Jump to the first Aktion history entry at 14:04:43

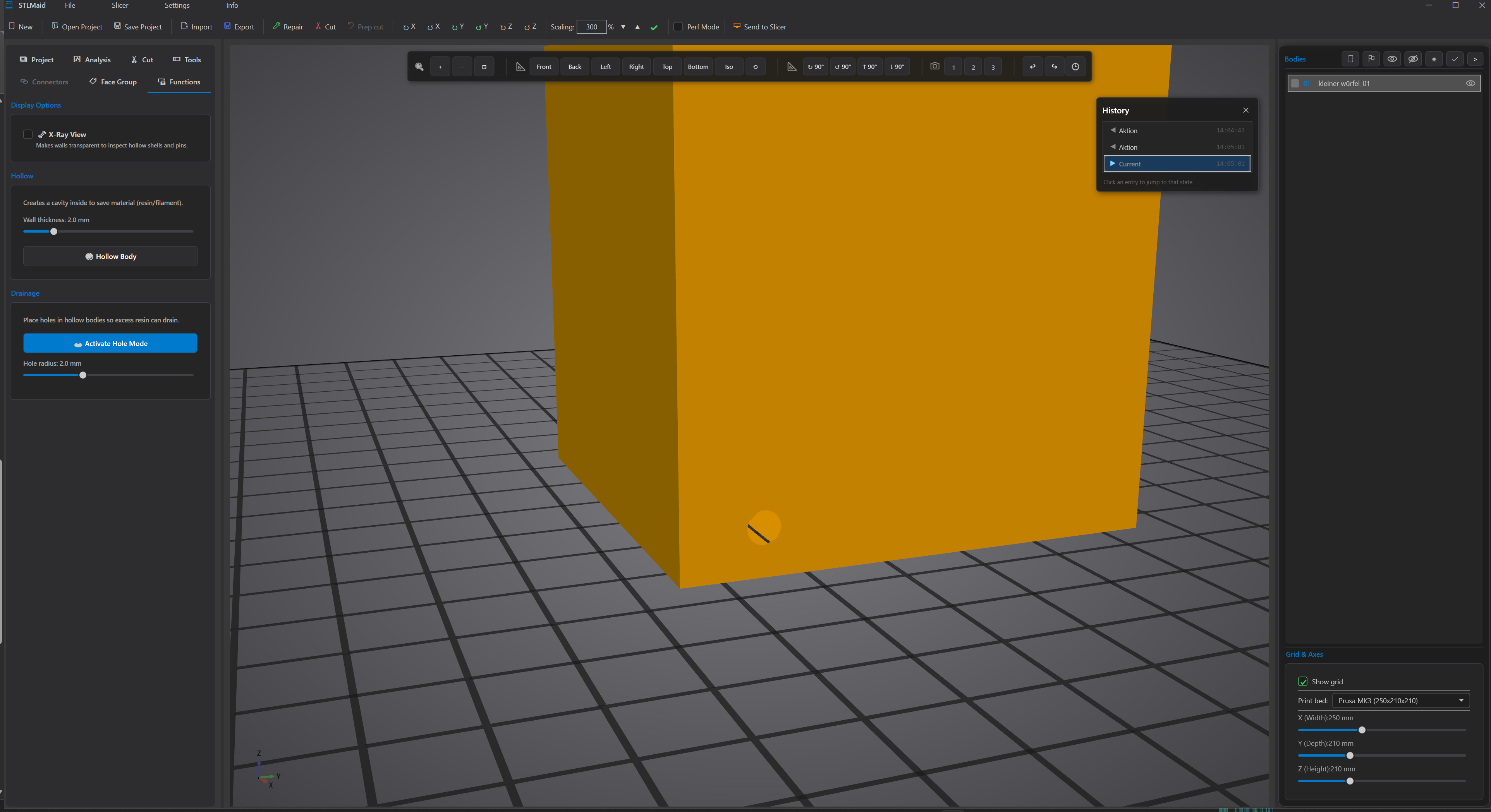click(1177, 131)
